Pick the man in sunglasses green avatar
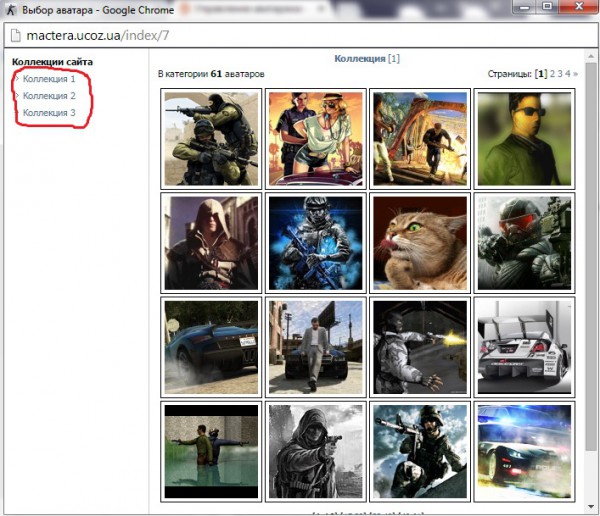Viewport: 600px width, 516px height. pos(524,139)
